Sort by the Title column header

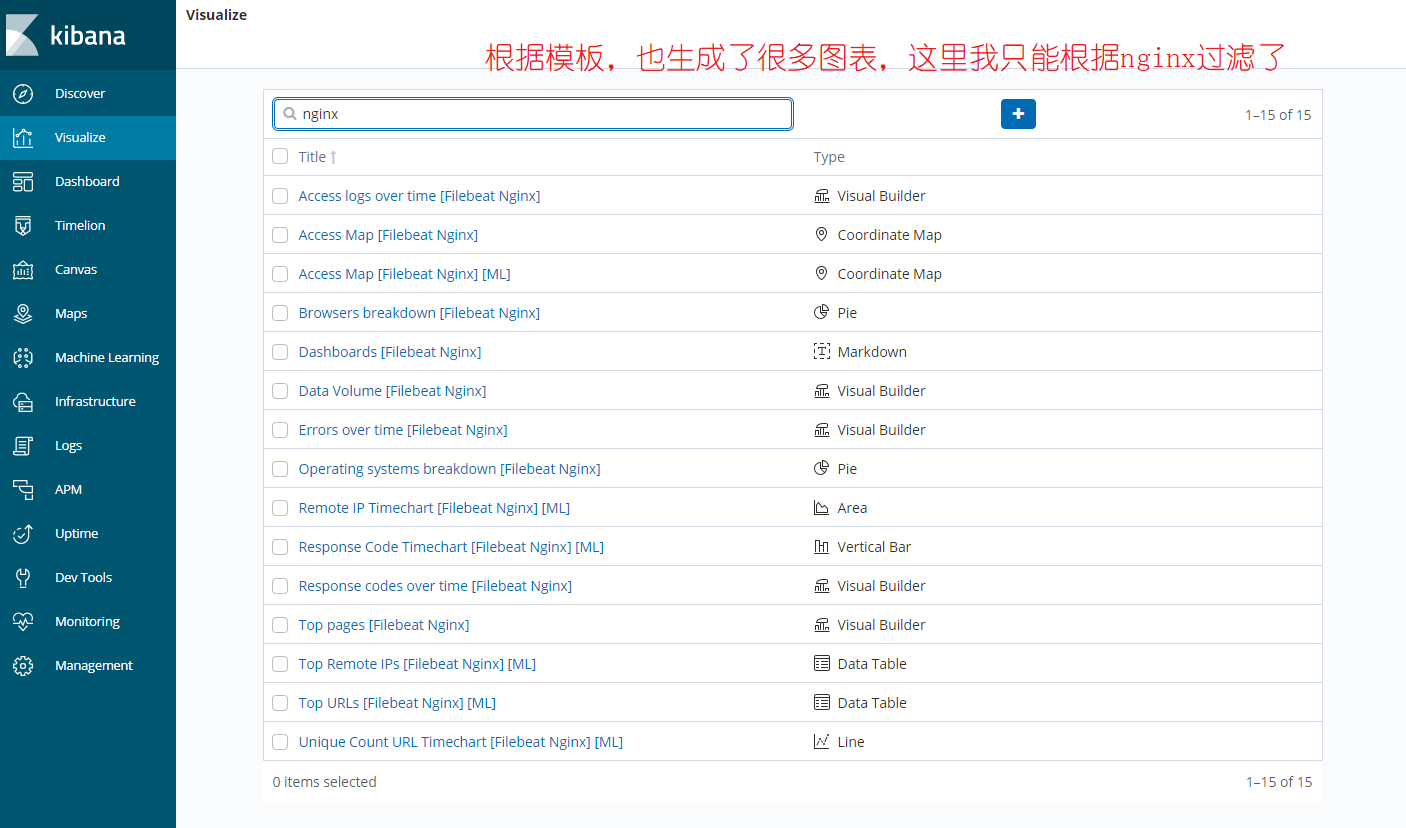[317, 157]
